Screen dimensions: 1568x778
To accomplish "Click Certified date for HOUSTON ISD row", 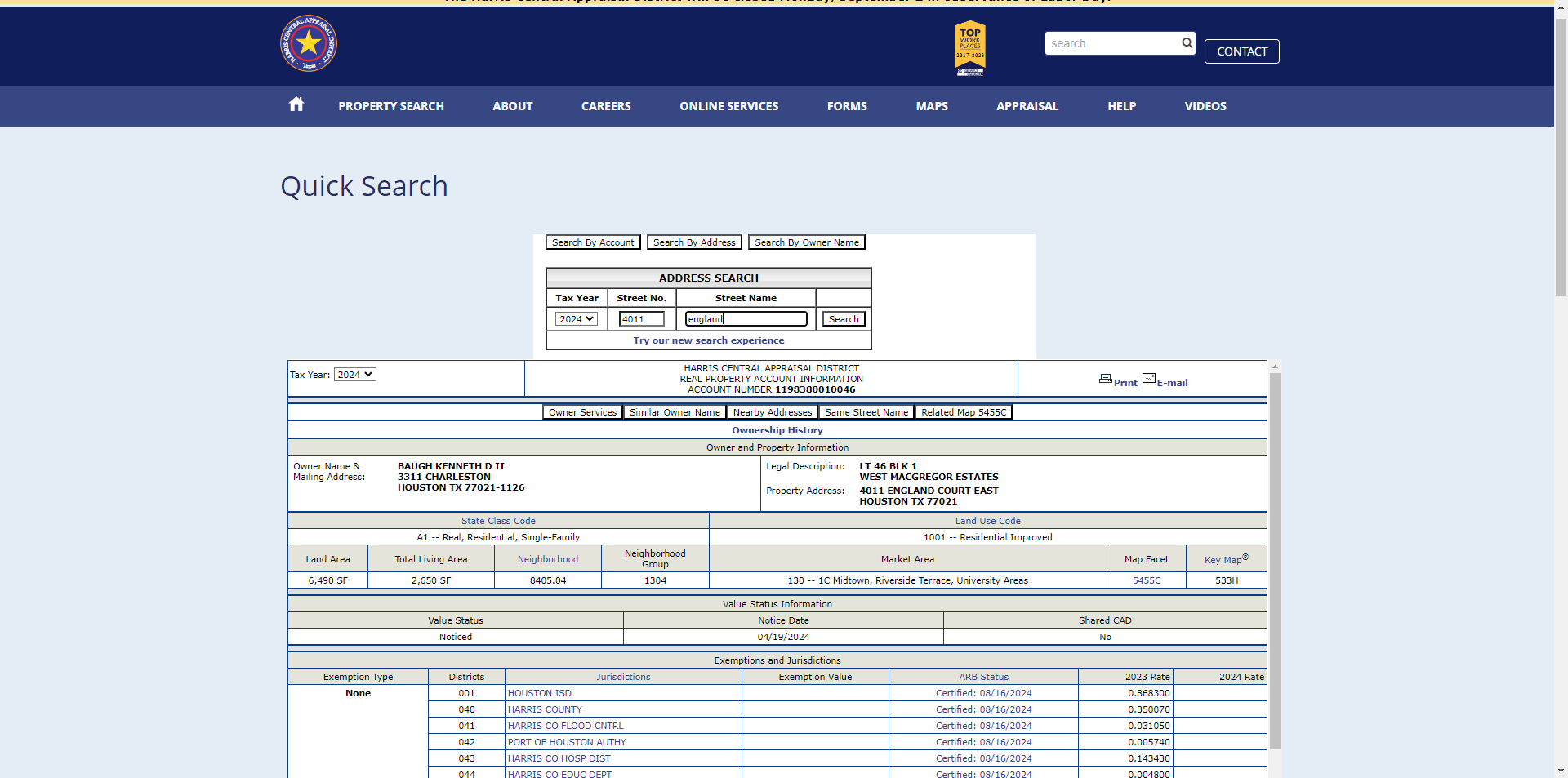I will pyautogui.click(x=984, y=693).
